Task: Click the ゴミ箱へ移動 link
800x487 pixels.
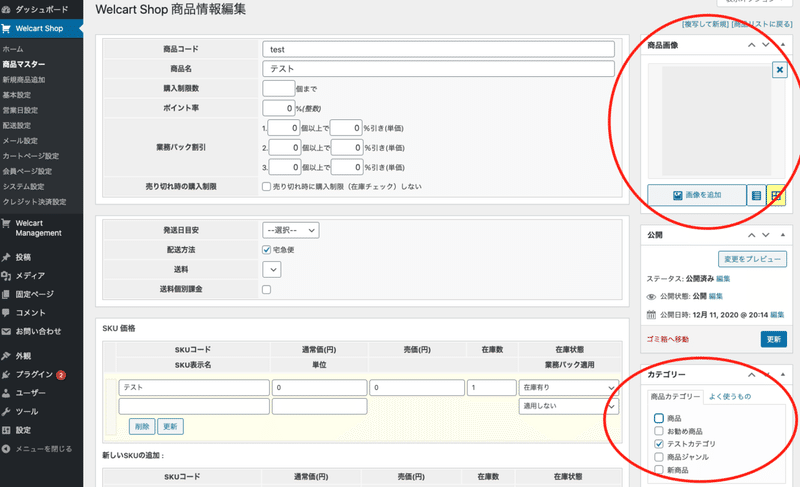Action: [668, 339]
